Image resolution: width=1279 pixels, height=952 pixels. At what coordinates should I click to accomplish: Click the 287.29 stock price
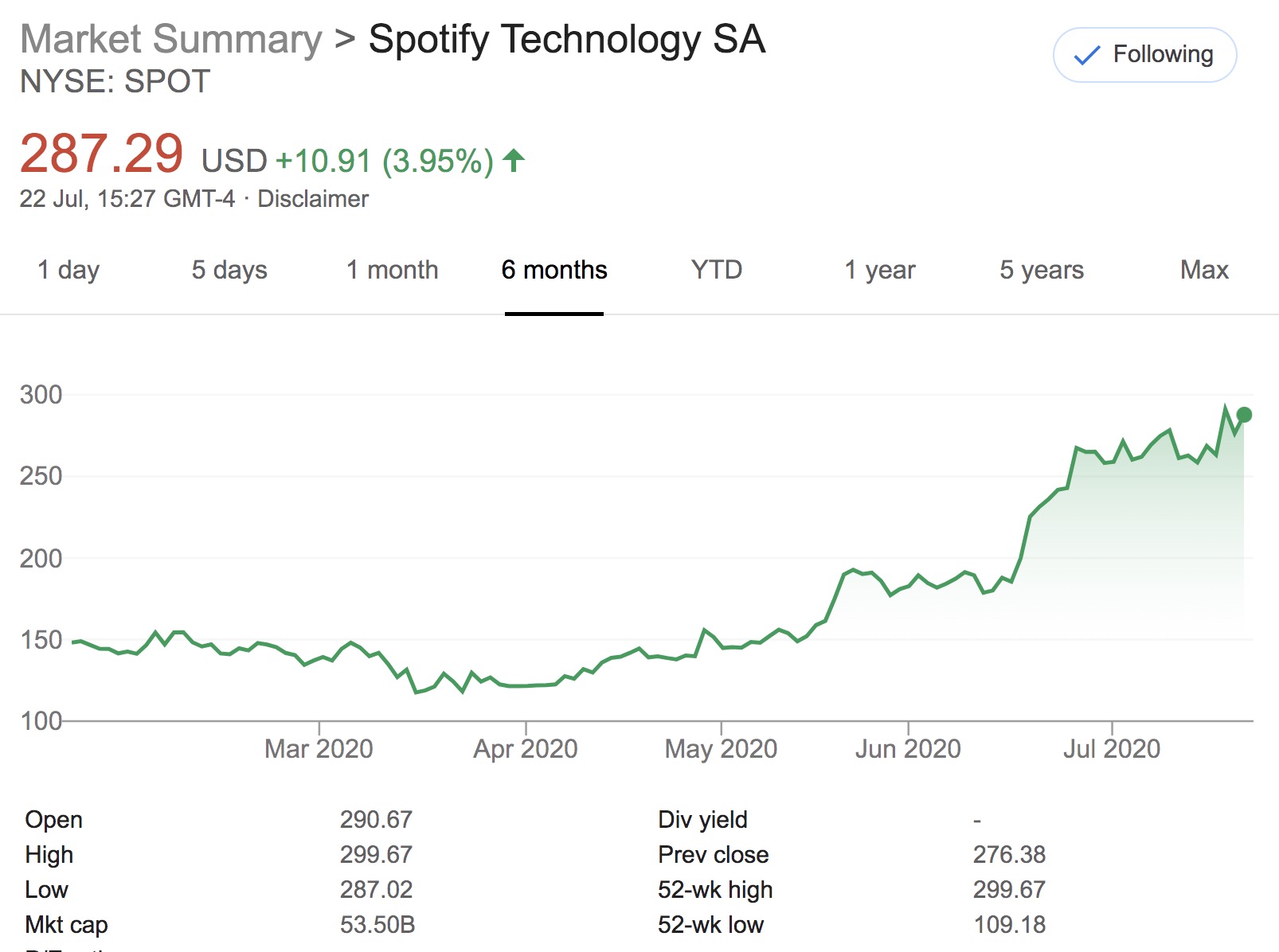coord(102,154)
